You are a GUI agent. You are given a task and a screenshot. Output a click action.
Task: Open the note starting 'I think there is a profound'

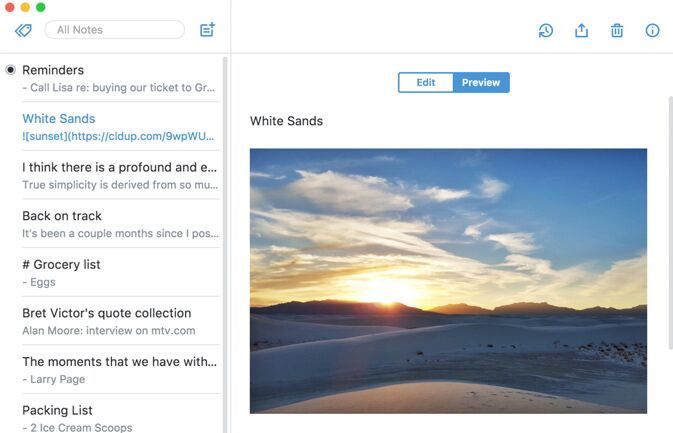120,175
